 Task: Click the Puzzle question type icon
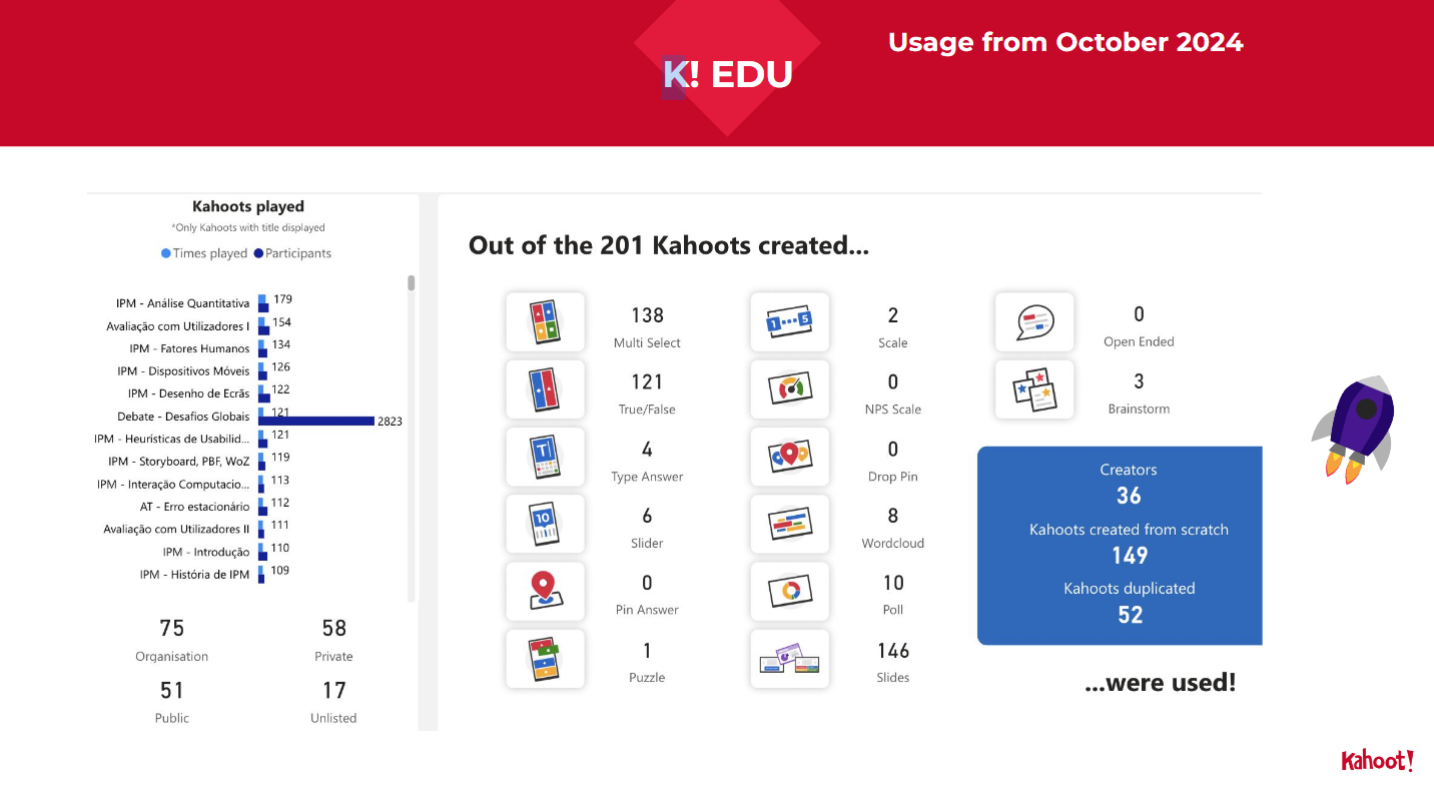[545, 658]
